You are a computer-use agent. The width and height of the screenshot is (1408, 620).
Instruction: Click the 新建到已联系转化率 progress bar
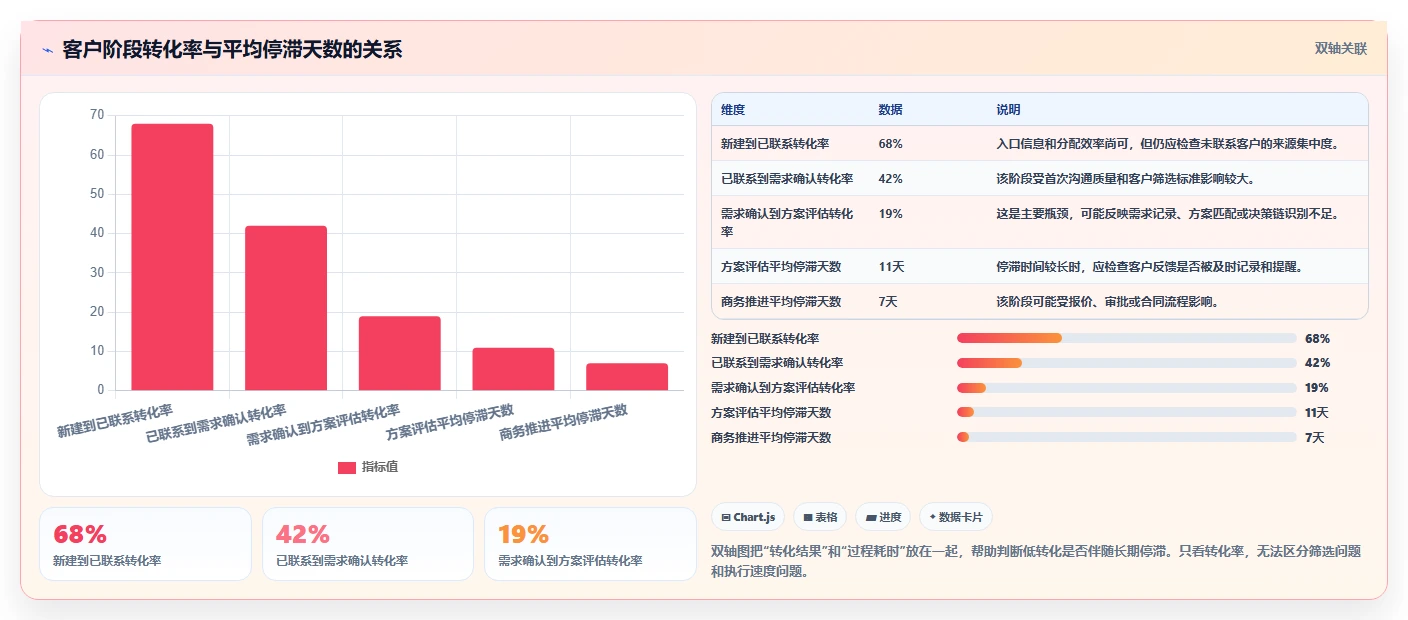1126,339
